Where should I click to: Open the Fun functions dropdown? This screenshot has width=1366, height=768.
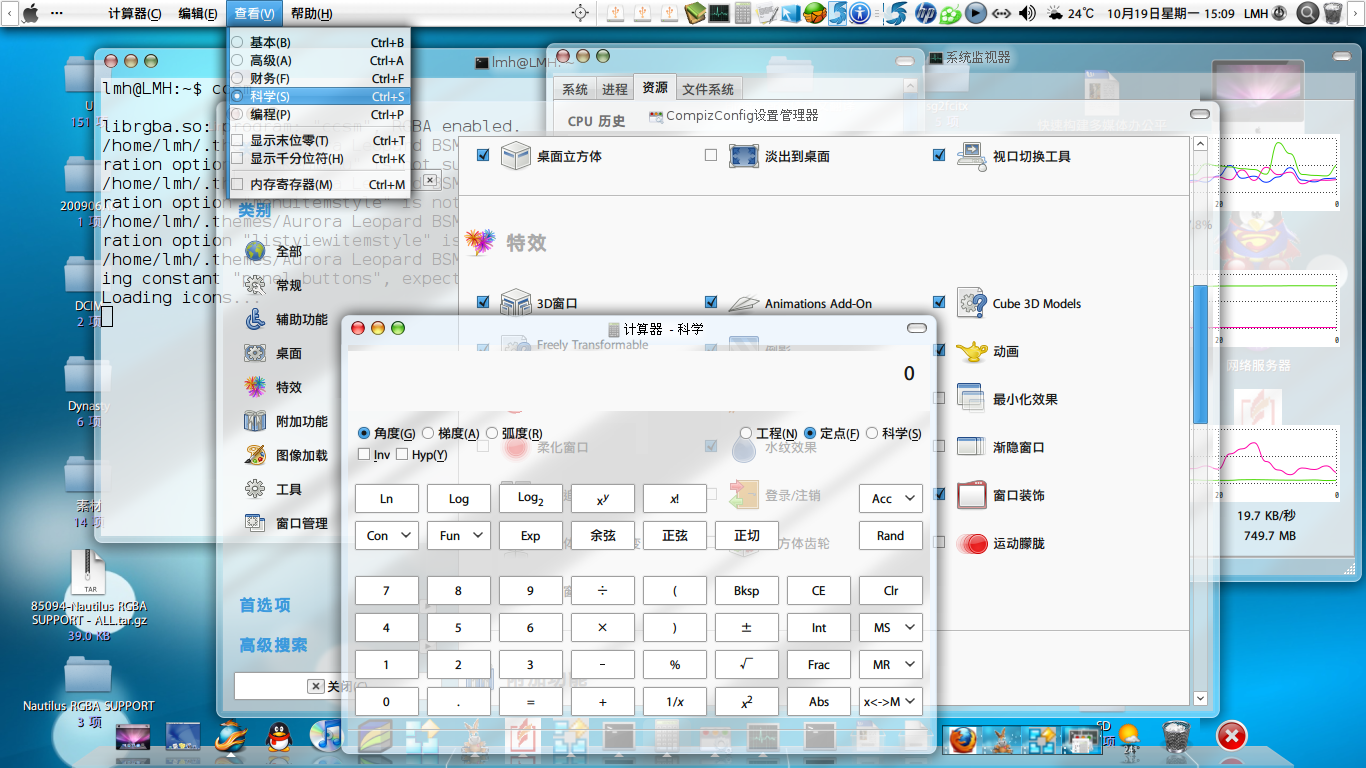pos(458,535)
